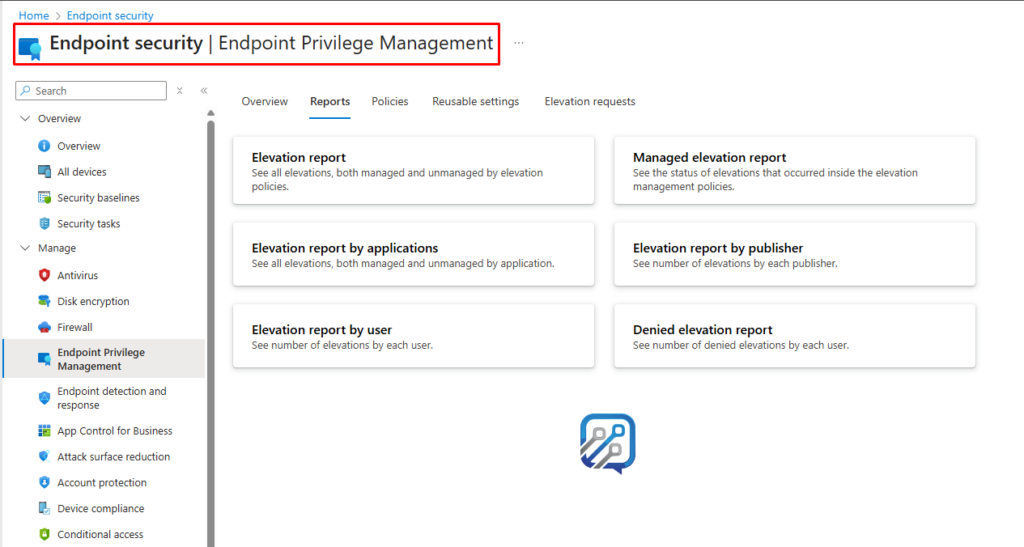Click the Account protection icon
Viewport: 1024px width, 547px height.
tap(44, 482)
